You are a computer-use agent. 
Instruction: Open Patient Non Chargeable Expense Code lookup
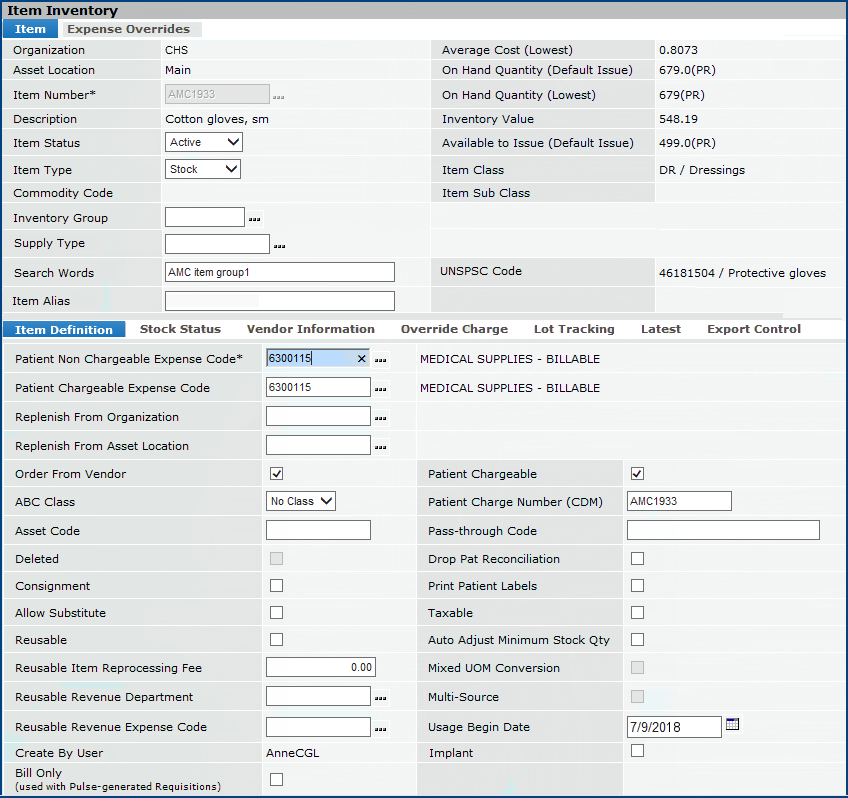pyautogui.click(x=380, y=359)
